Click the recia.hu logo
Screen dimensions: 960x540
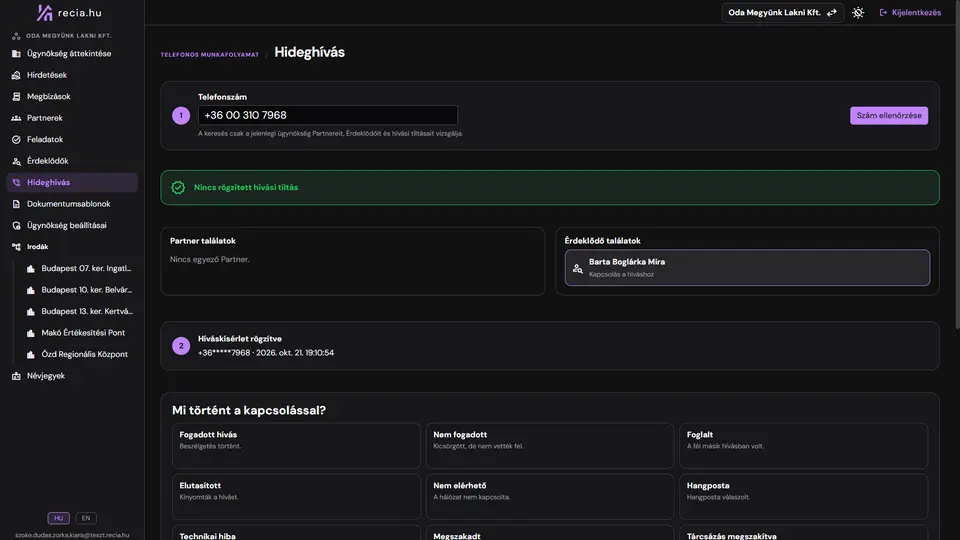click(x=69, y=12)
